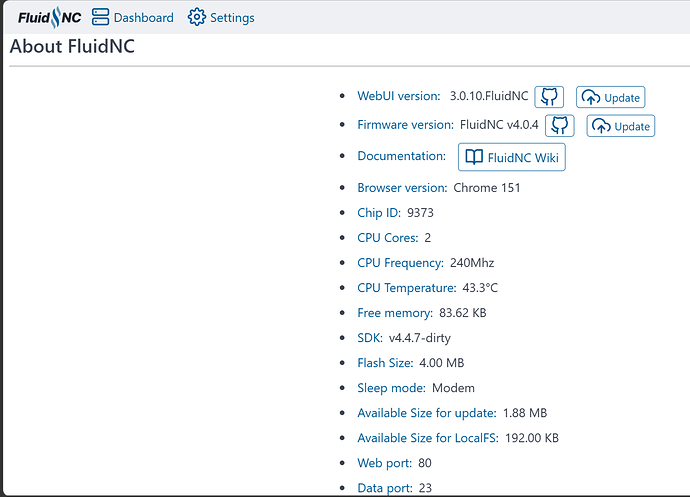Image resolution: width=690 pixels, height=497 pixels.
Task: Select the 'Web port:' label
Action: click(x=385, y=464)
